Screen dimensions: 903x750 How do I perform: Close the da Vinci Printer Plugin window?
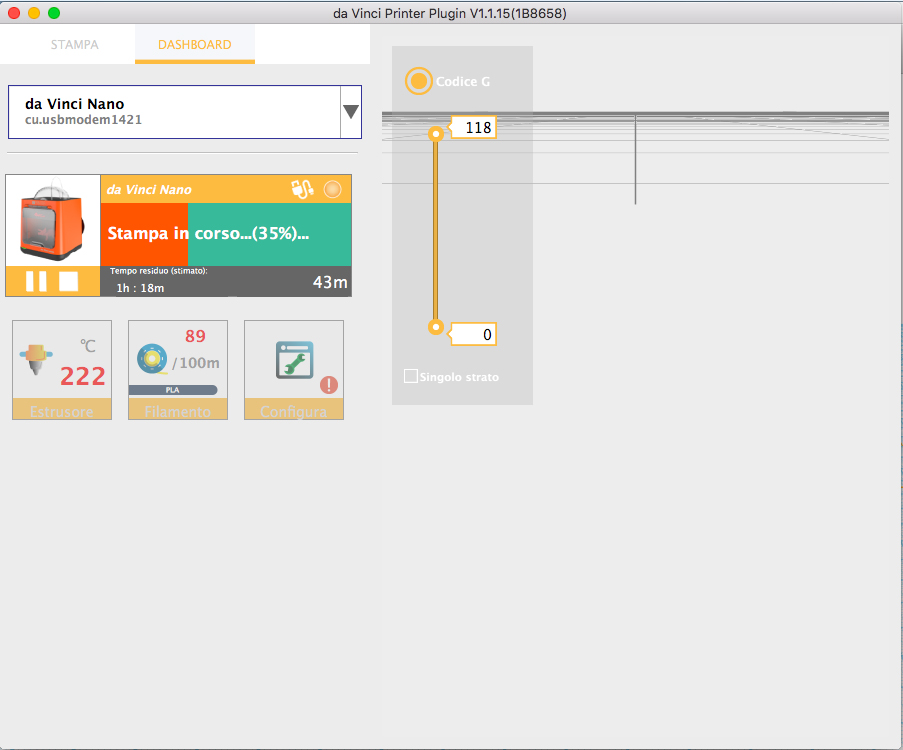click(x=14, y=13)
